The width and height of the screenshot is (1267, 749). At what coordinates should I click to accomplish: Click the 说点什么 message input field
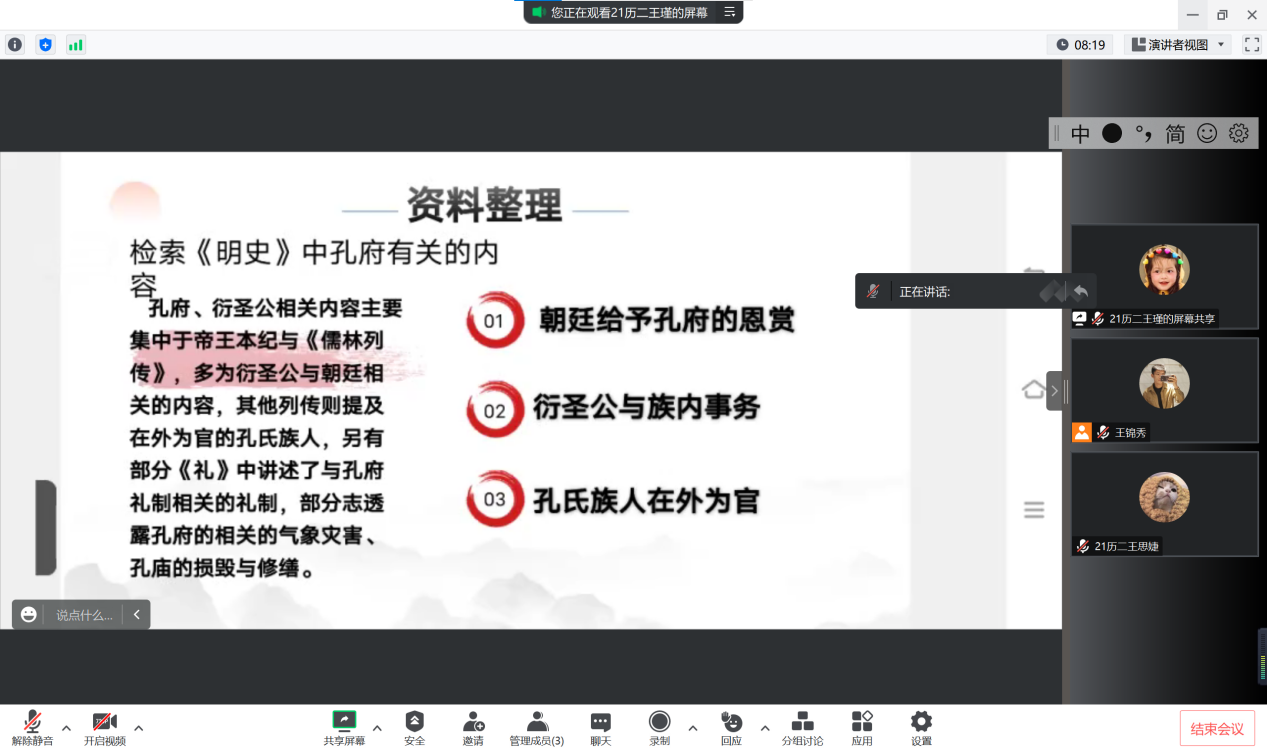click(x=85, y=614)
